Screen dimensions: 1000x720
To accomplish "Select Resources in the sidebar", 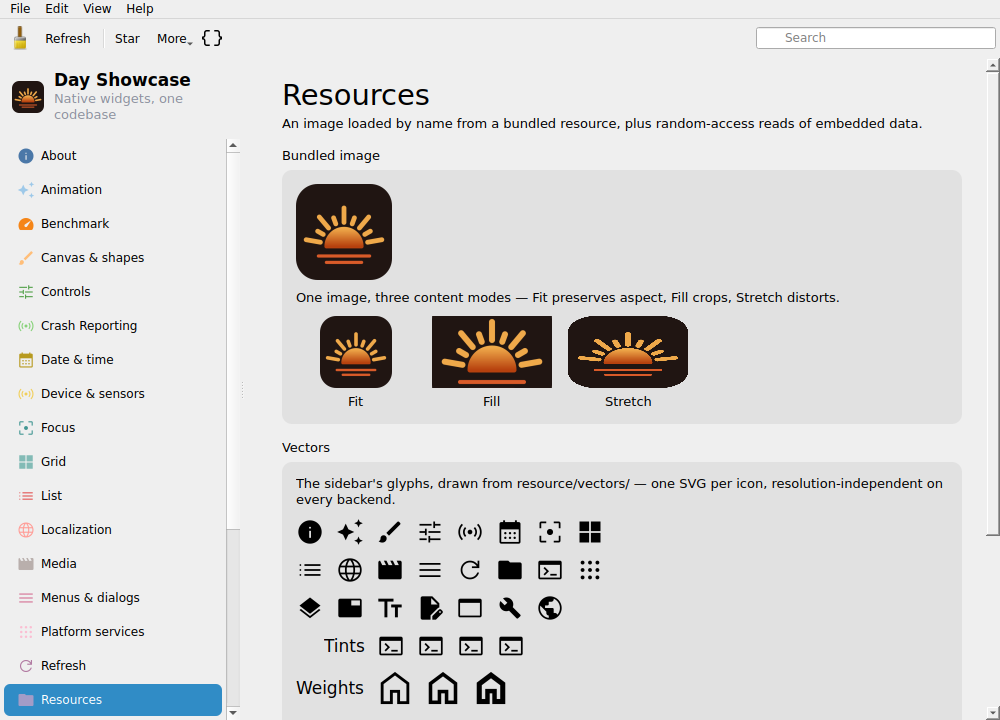I will click(113, 700).
